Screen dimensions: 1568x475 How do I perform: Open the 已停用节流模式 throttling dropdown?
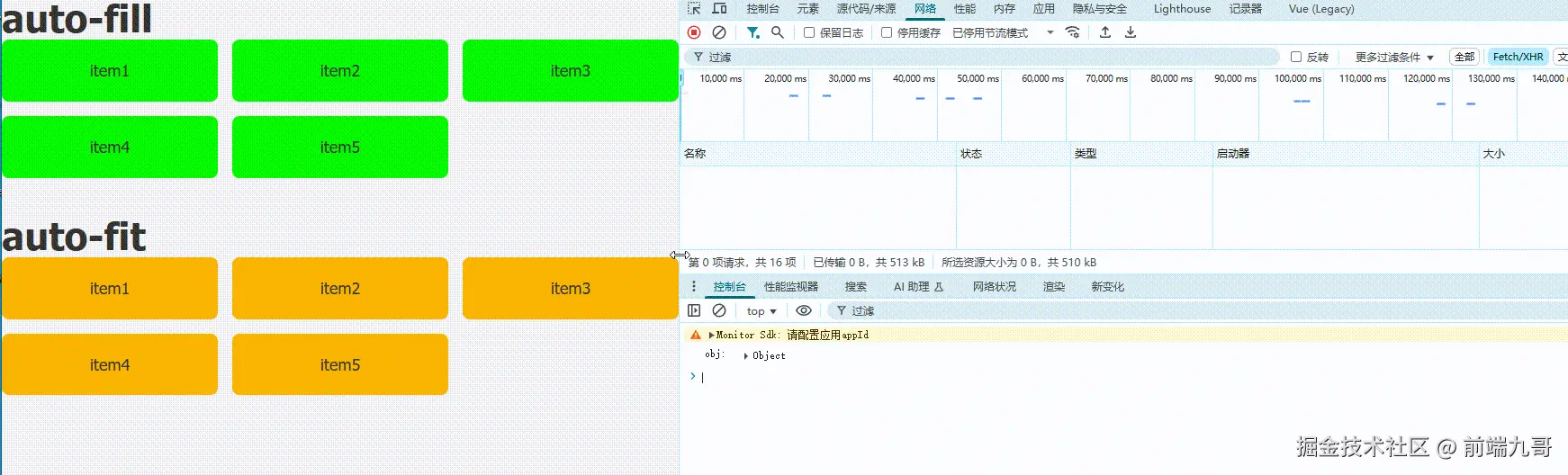pos(1002,32)
